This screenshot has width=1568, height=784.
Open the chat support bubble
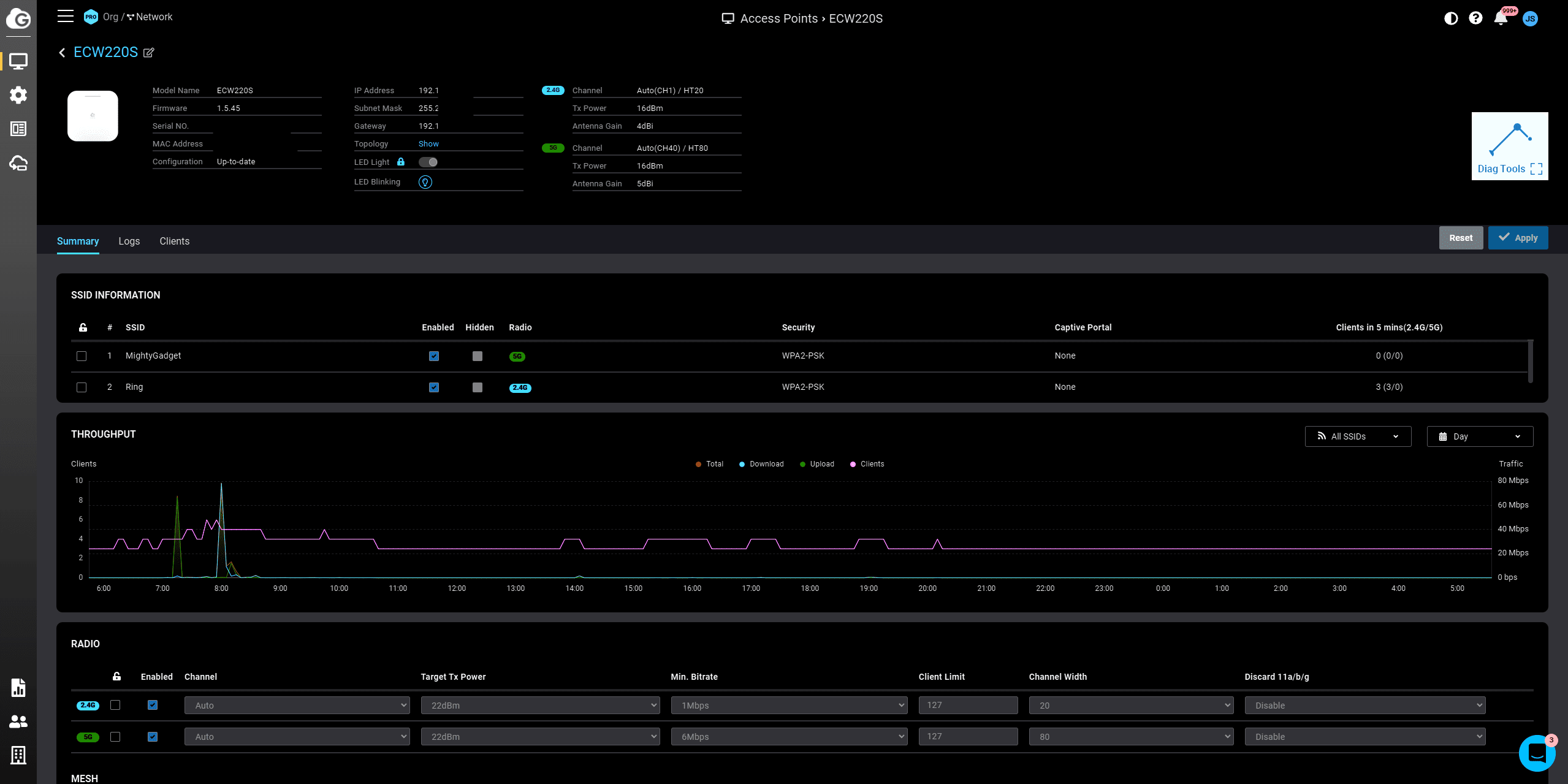[x=1536, y=753]
